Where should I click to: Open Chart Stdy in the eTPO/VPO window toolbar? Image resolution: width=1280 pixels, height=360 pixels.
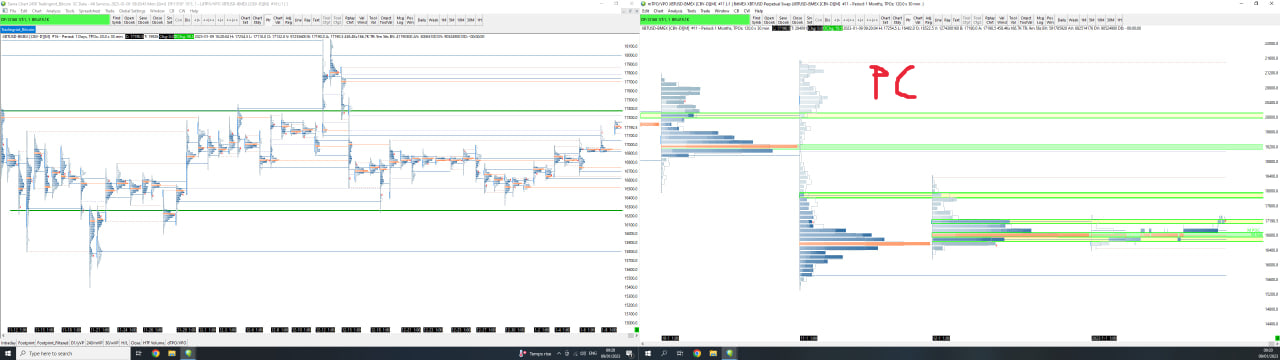897,20
